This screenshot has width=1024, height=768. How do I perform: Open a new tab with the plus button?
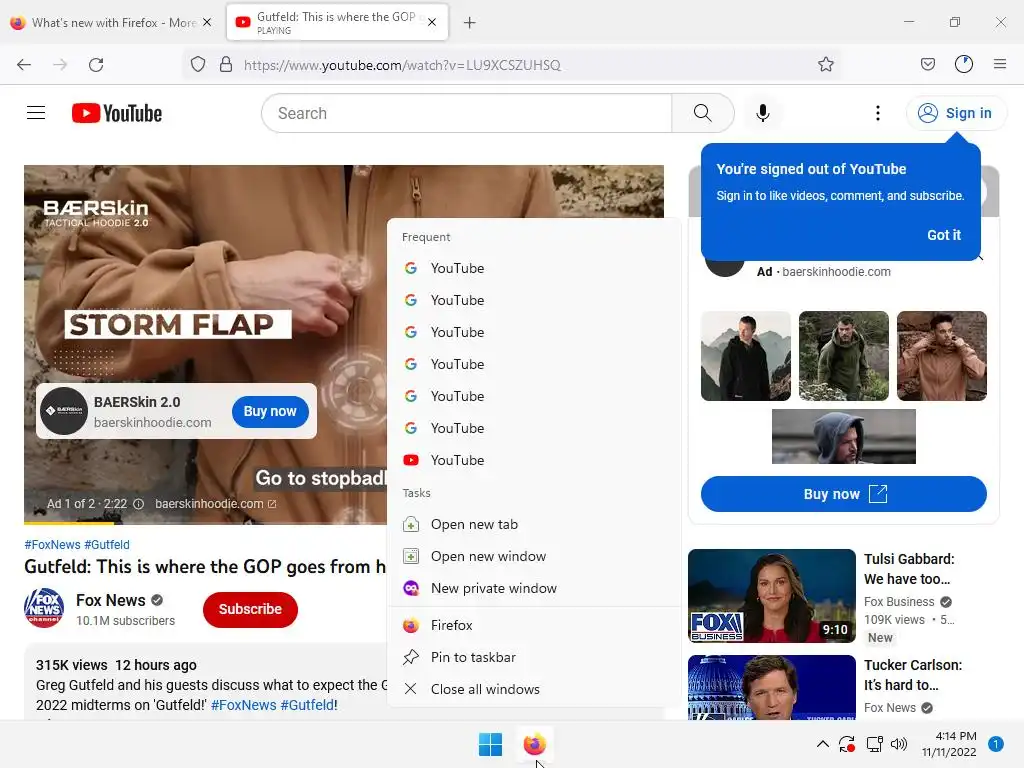tap(470, 23)
